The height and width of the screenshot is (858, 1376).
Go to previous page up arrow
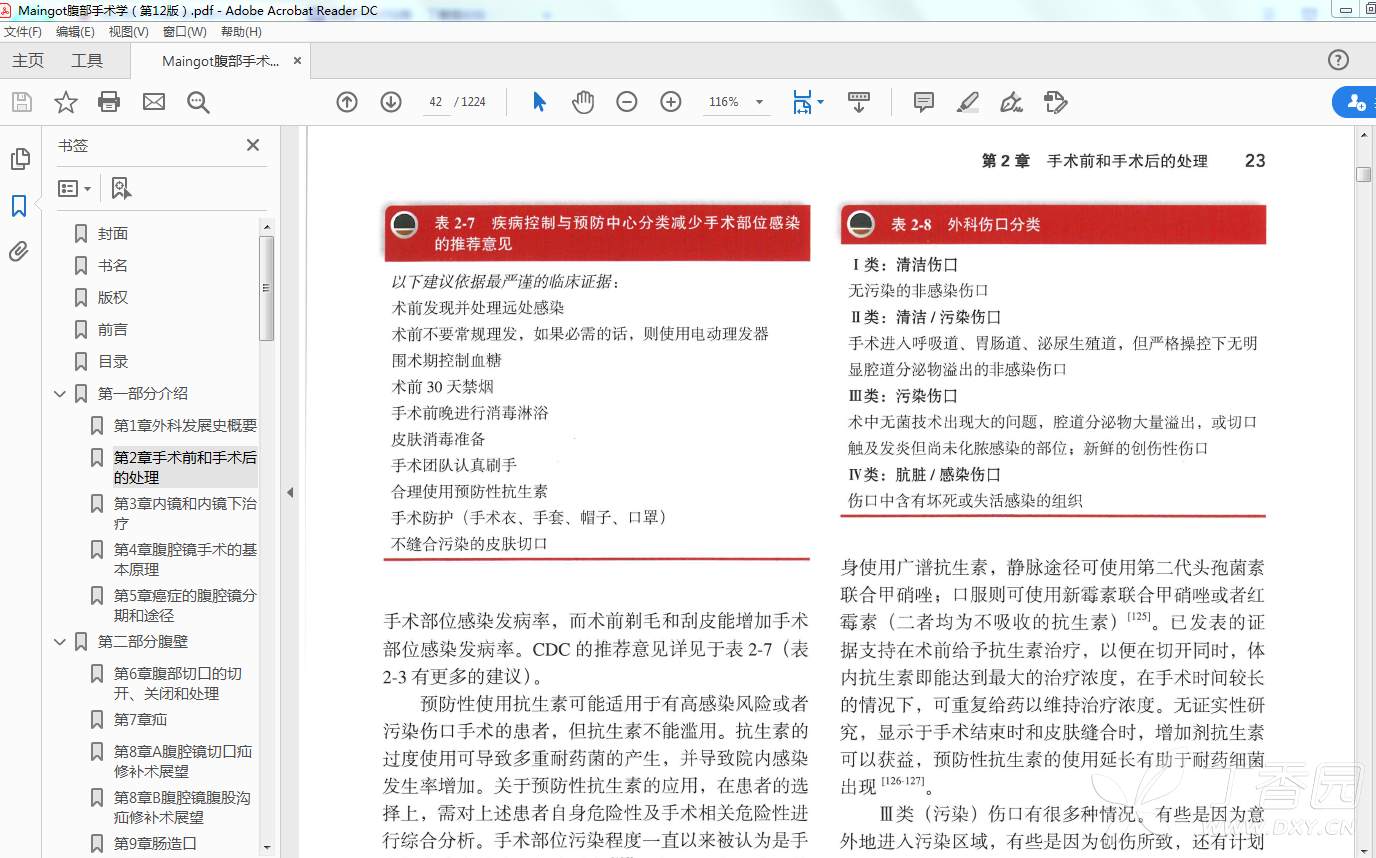coord(347,102)
